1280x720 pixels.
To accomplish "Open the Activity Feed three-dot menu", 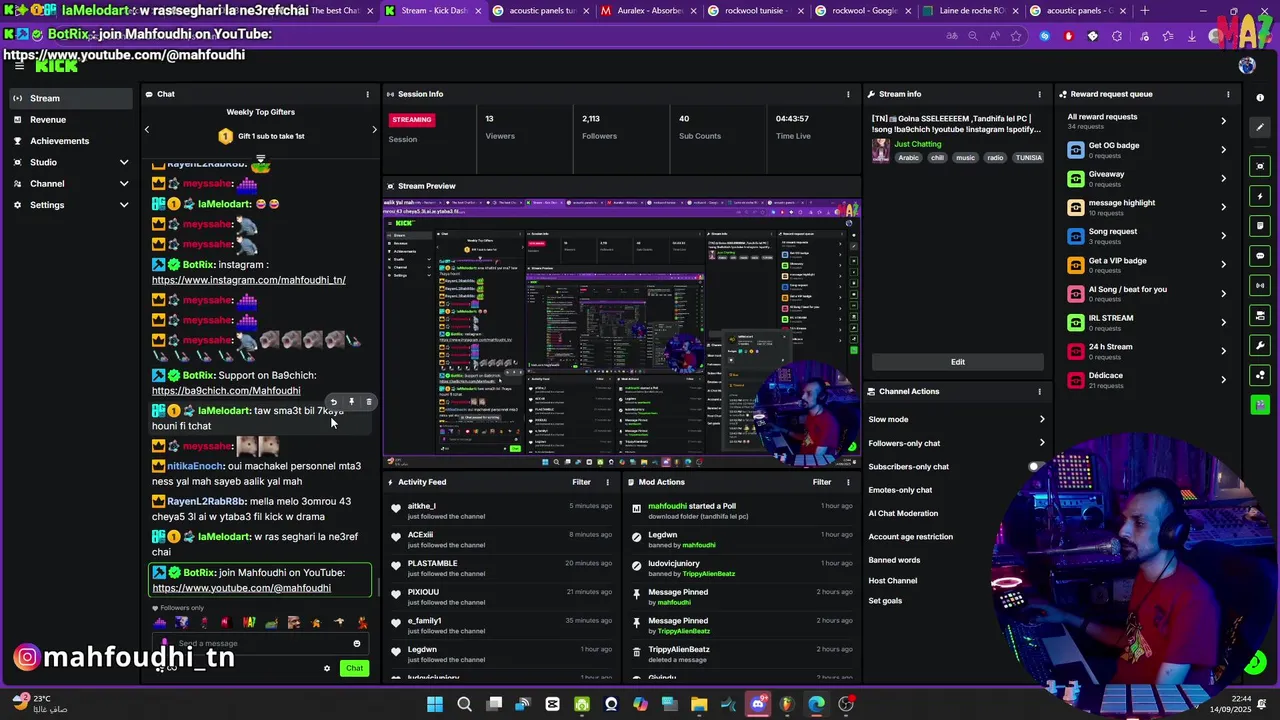I will coord(607,482).
